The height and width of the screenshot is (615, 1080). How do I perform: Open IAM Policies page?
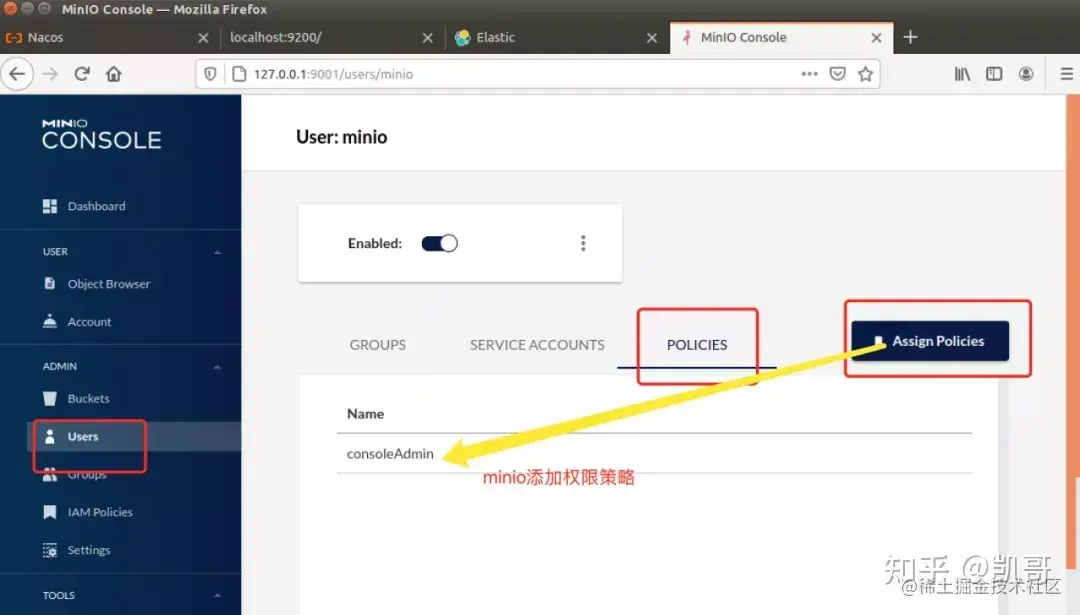[x=88, y=512]
